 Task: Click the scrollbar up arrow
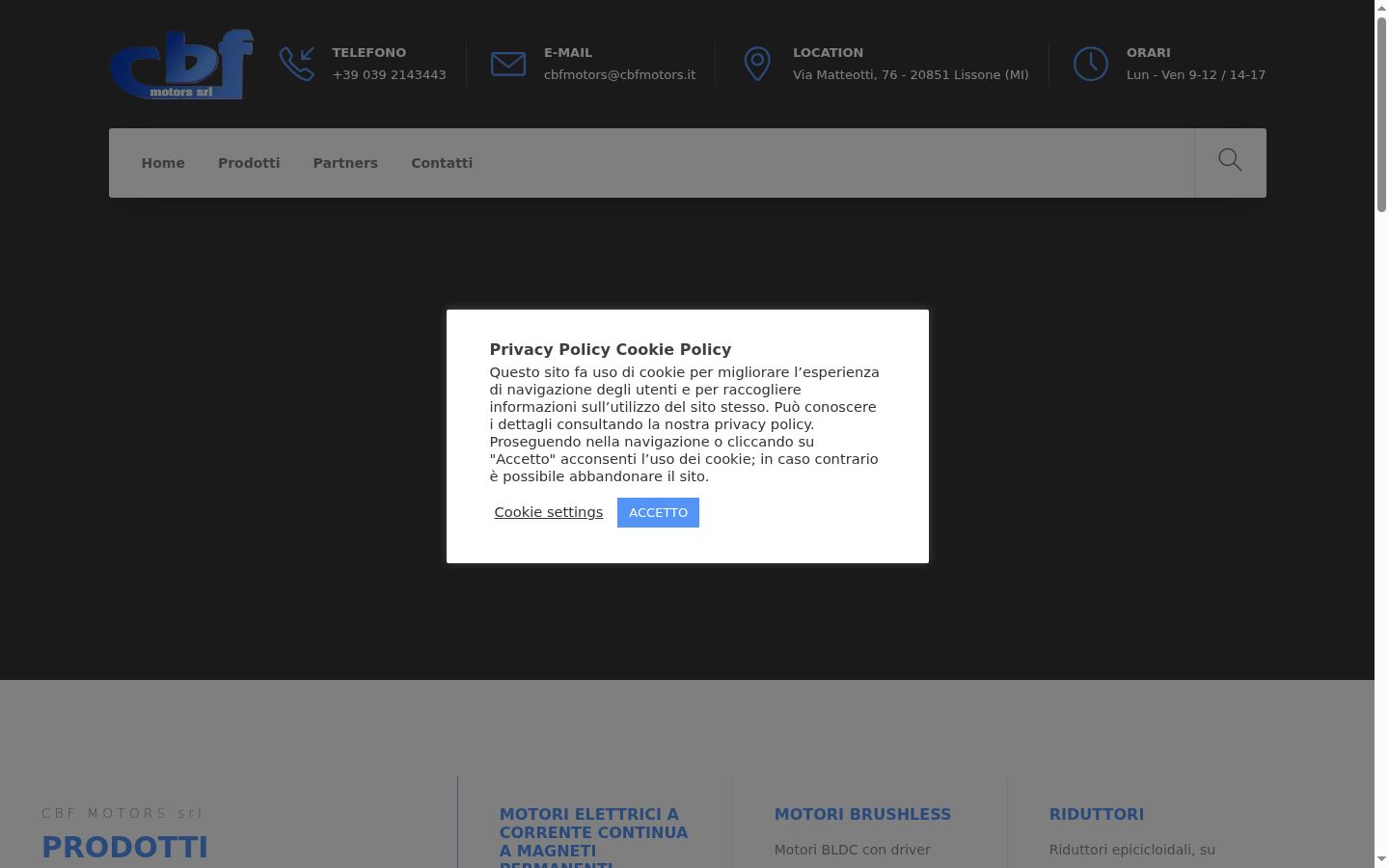(x=1381, y=8)
